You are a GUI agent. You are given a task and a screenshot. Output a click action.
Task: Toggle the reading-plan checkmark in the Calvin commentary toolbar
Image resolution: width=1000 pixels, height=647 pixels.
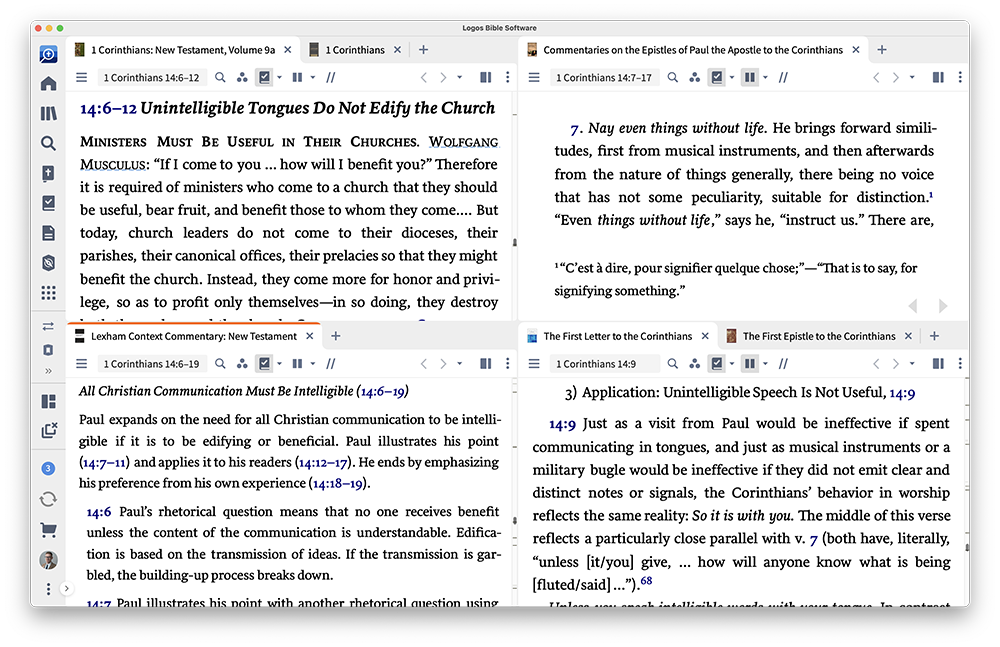coord(717,77)
